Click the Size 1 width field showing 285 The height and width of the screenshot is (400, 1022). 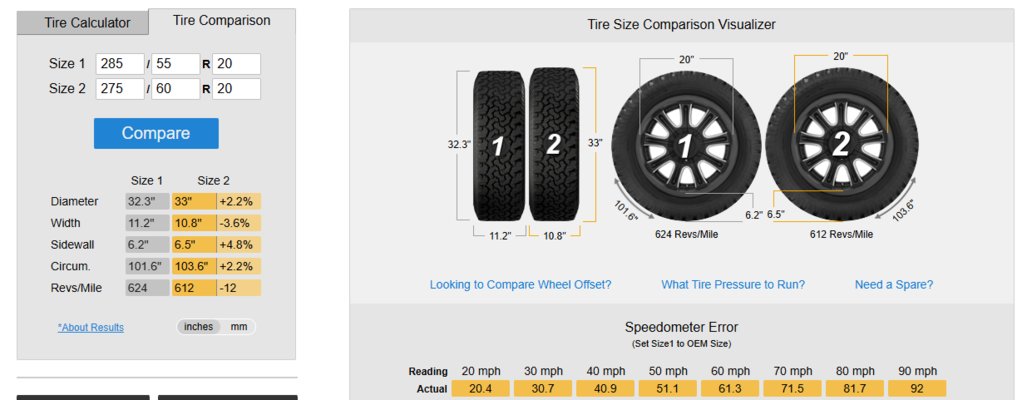[x=120, y=64]
